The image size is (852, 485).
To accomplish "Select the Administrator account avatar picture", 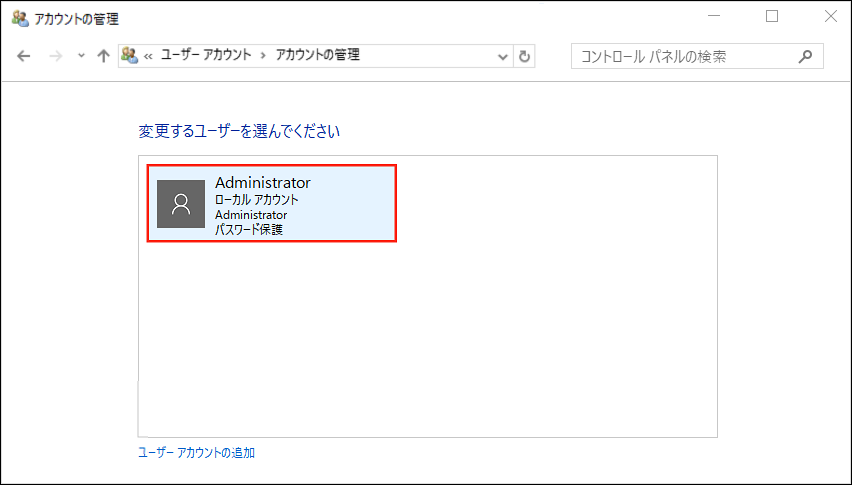I will point(181,204).
